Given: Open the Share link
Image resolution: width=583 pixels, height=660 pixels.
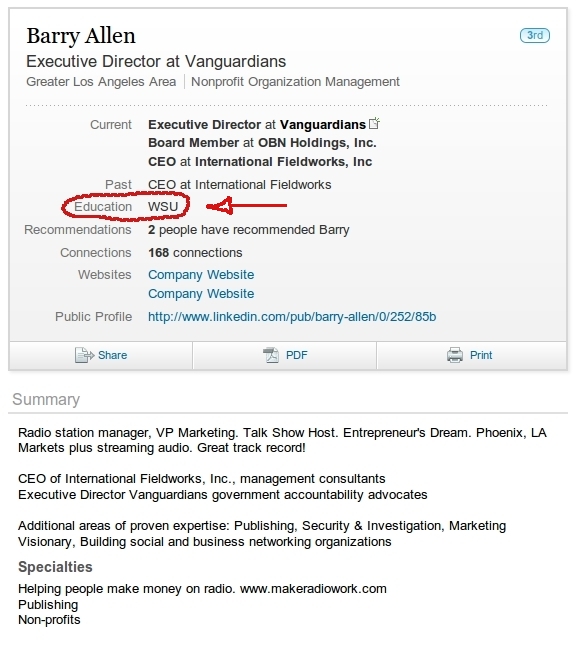Looking at the screenshot, I should point(112,355).
